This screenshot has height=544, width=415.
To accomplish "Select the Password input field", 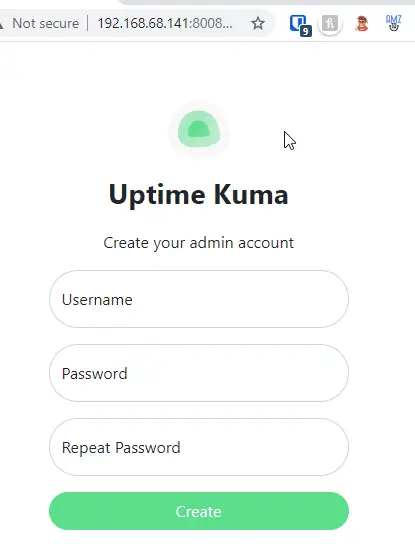I will tap(199, 373).
